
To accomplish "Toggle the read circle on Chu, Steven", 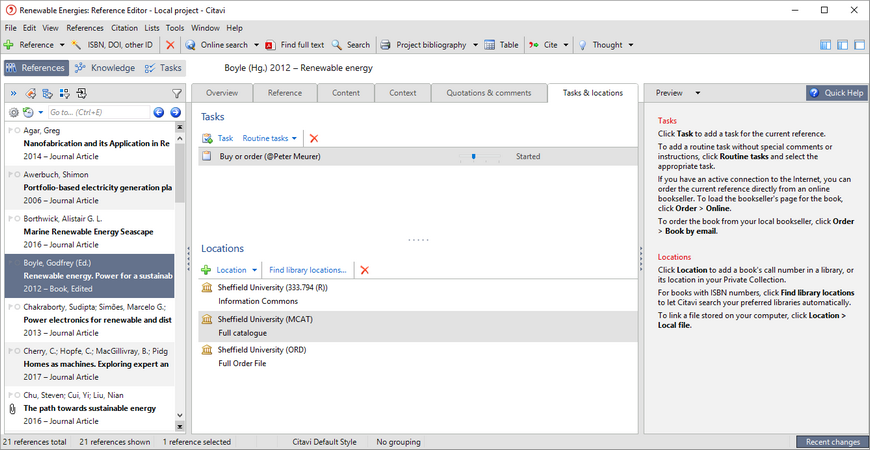I will point(18,395).
